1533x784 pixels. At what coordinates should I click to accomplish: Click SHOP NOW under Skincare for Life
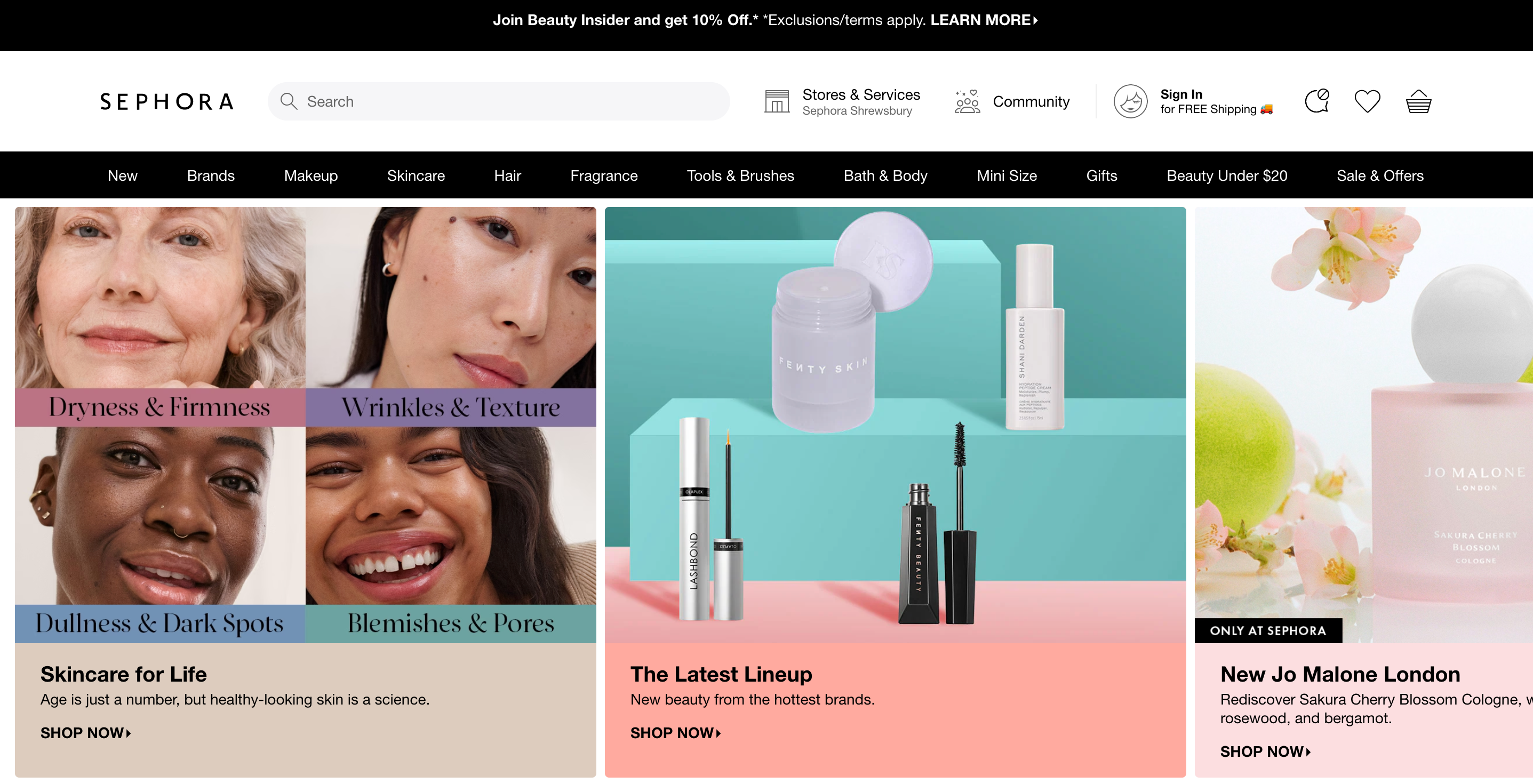pyautogui.click(x=85, y=733)
